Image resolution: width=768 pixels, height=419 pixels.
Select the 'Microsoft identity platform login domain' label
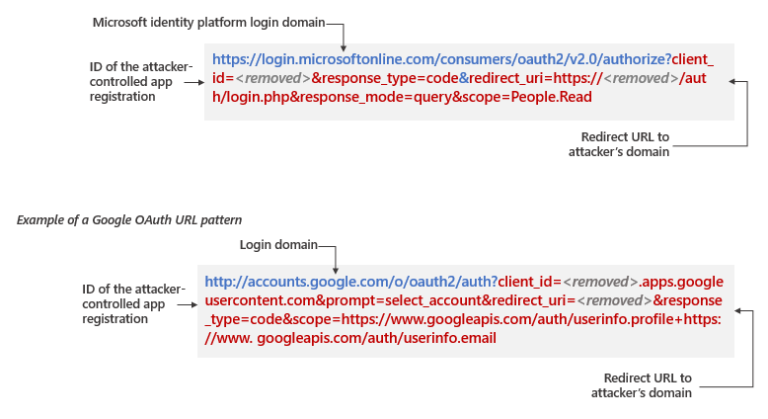(209, 21)
